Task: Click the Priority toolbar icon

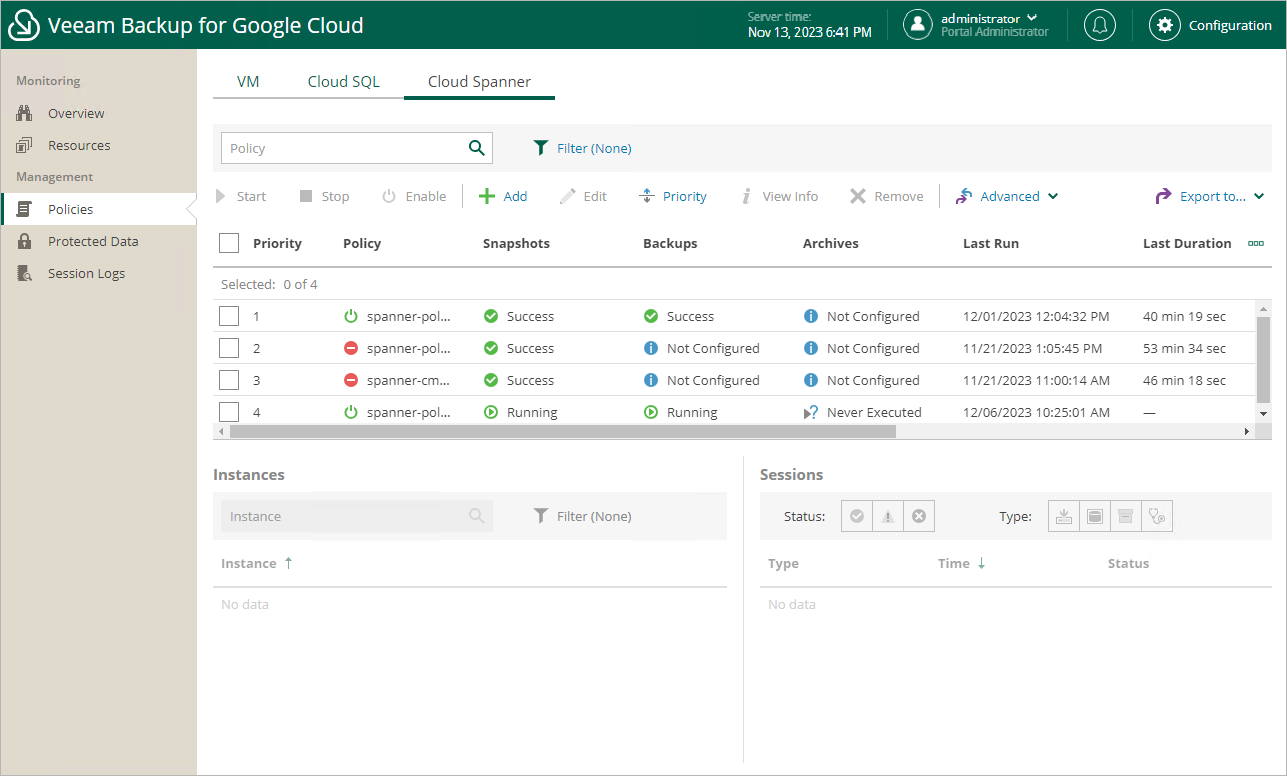Action: 647,196
